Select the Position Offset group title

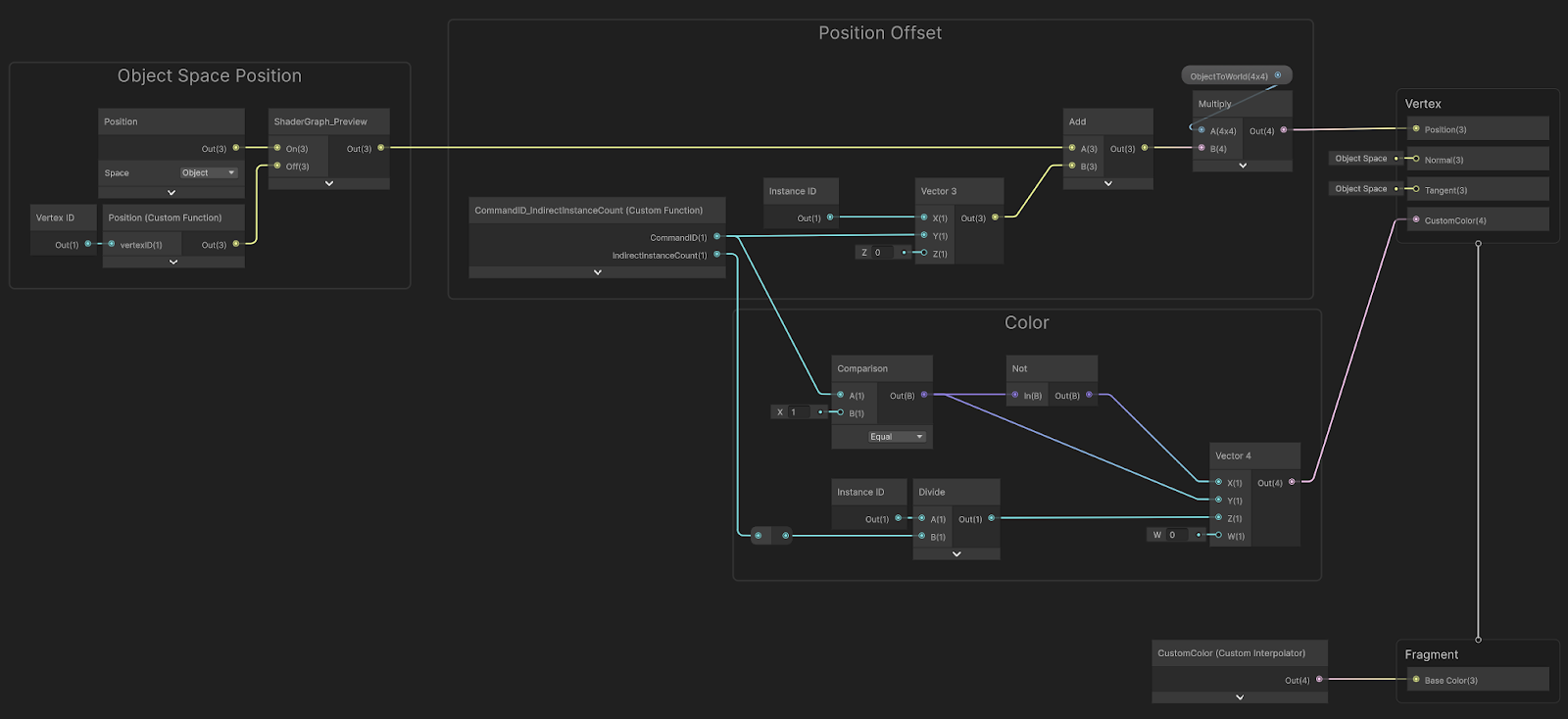pyautogui.click(x=879, y=33)
